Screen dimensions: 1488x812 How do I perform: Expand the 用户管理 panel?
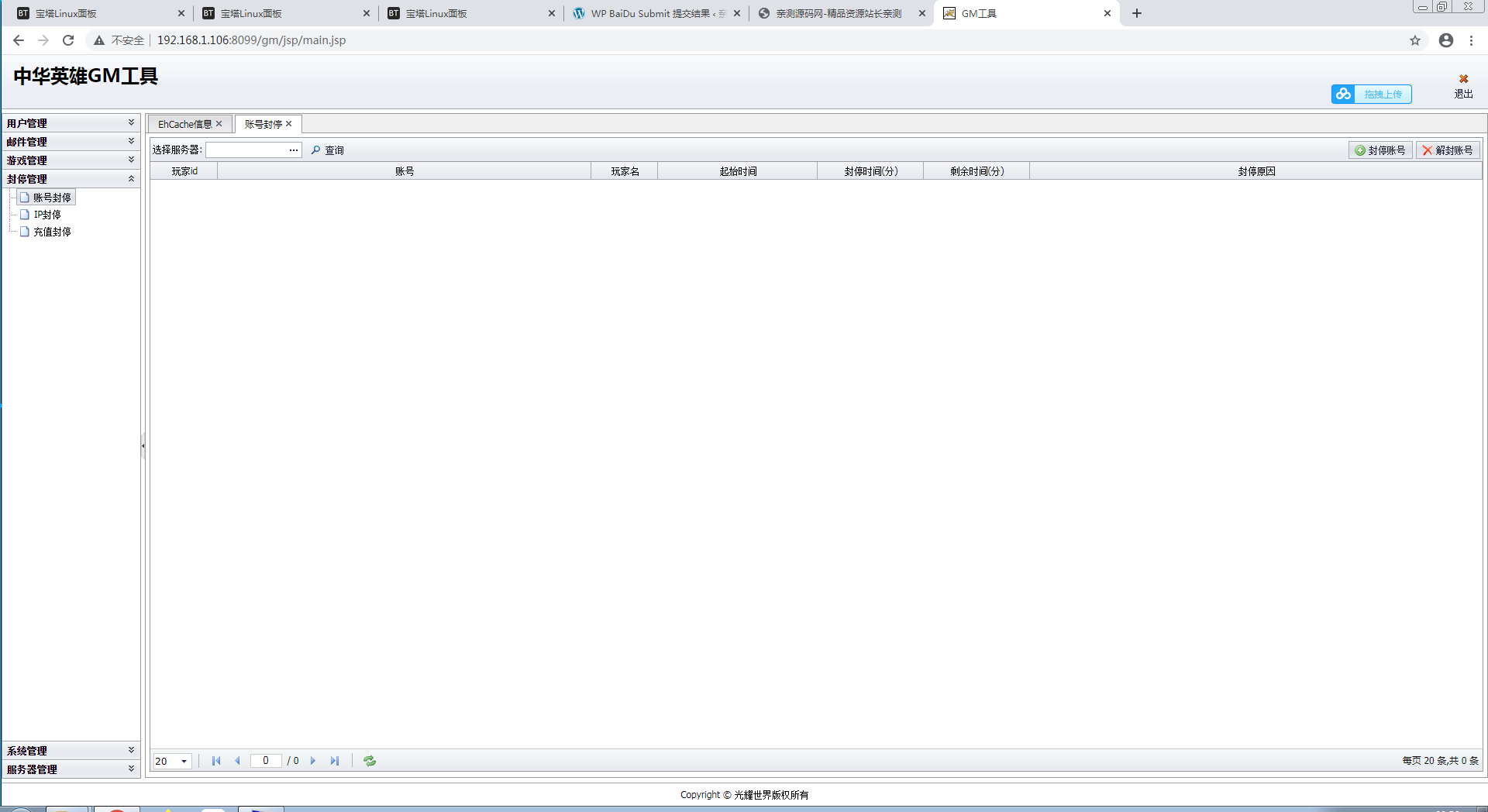(x=70, y=123)
